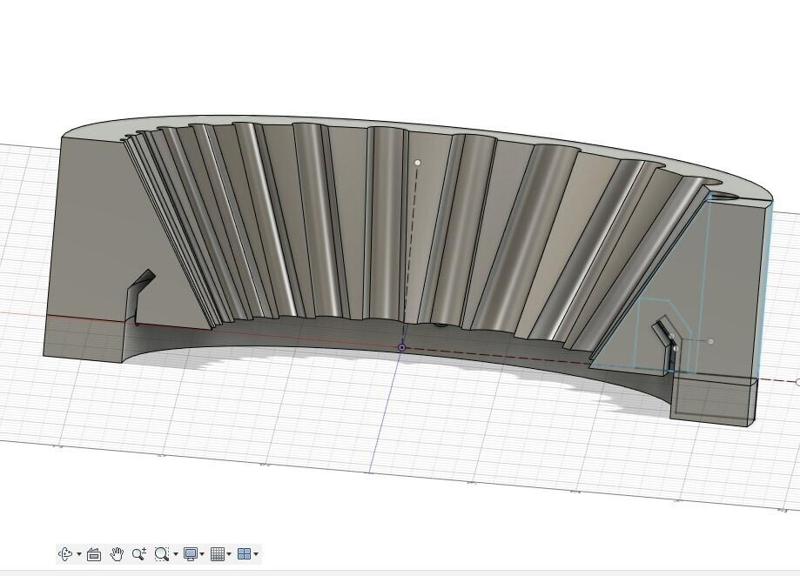Expand the Viewports dropdown arrow
Viewport: 800px width, 576px height.
[257, 554]
